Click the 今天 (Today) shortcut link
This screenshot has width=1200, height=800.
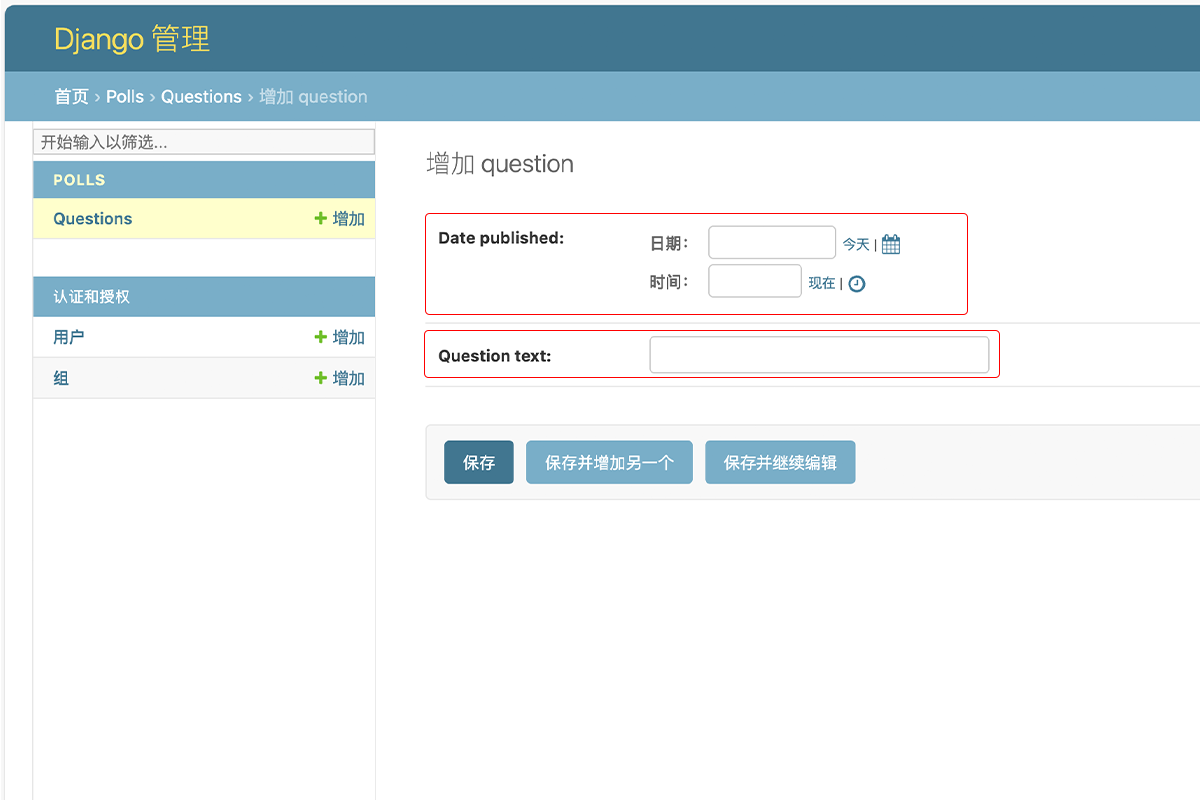coord(856,244)
